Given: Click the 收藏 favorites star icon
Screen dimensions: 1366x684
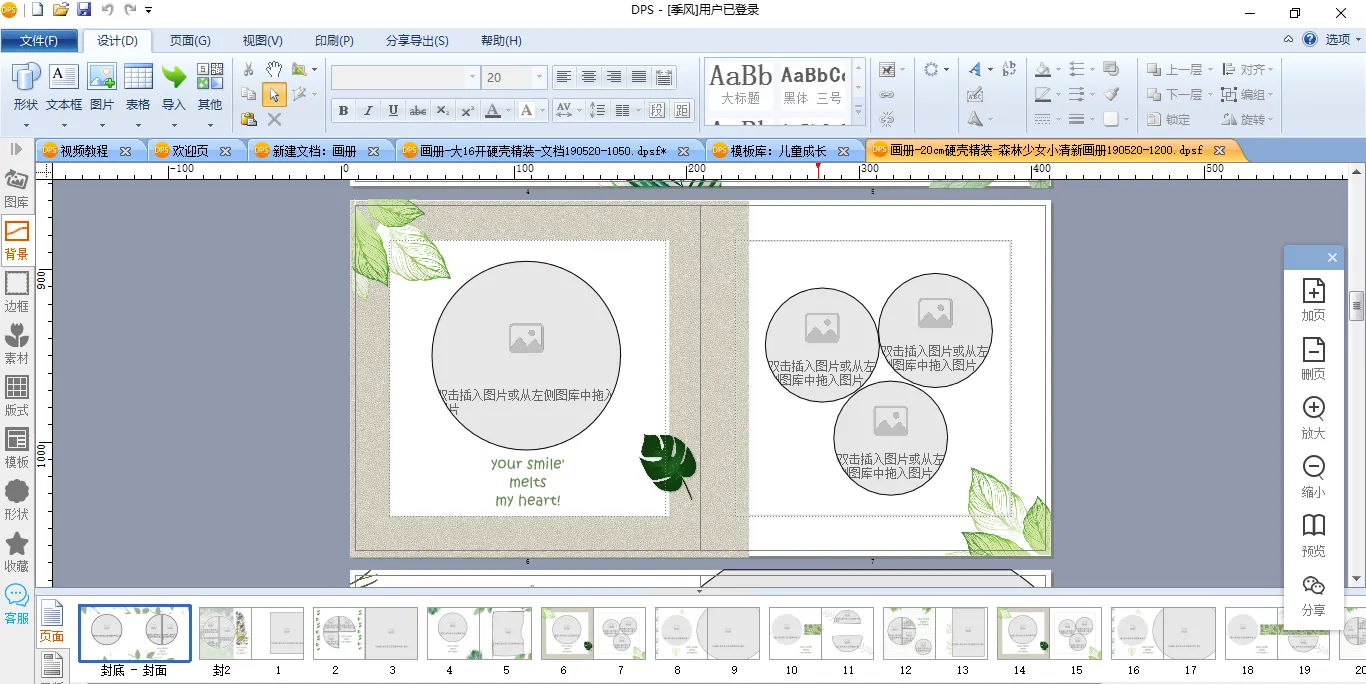Looking at the screenshot, I should [x=17, y=551].
